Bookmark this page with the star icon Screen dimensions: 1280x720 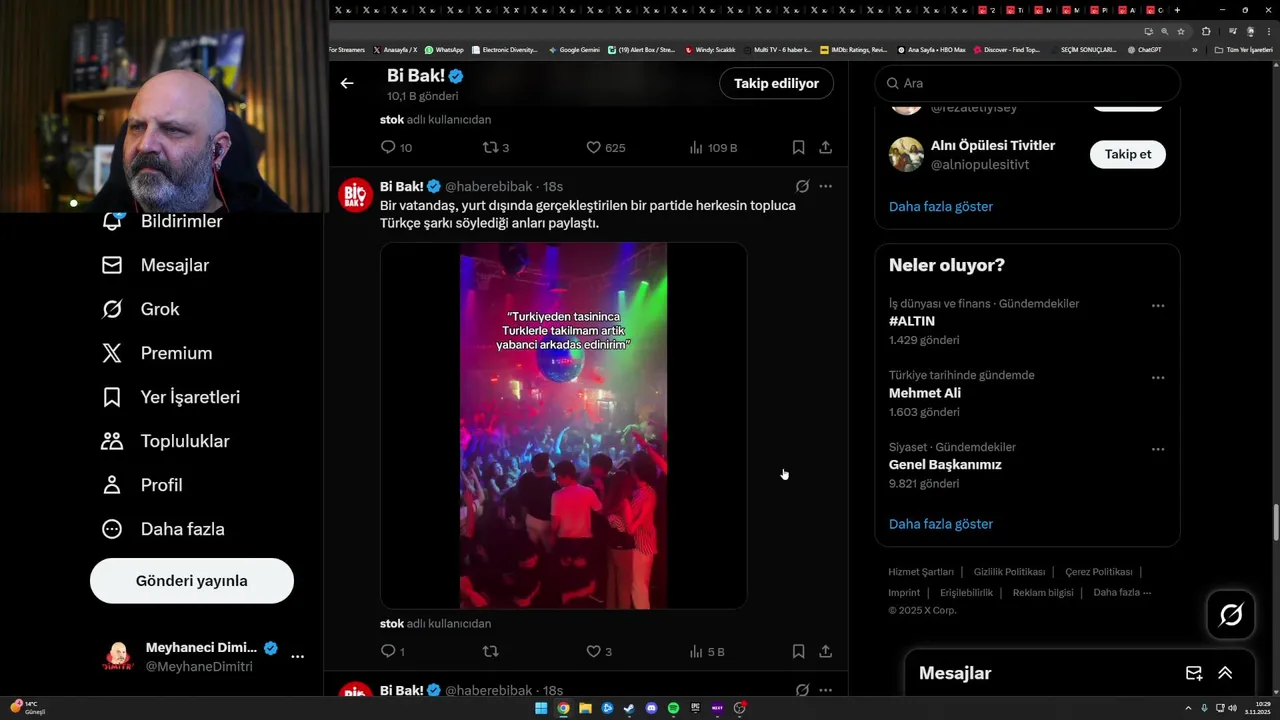point(1181,31)
